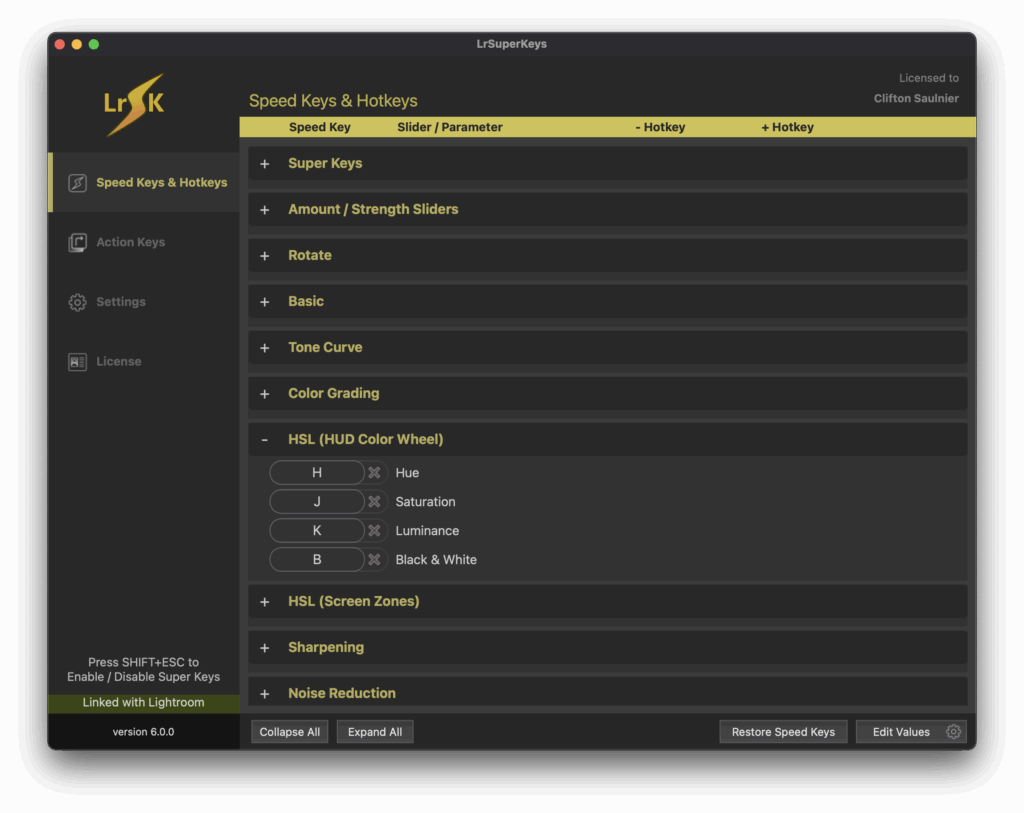This screenshot has height=813, width=1024.
Task: Open the License tab
Action: coord(144,361)
